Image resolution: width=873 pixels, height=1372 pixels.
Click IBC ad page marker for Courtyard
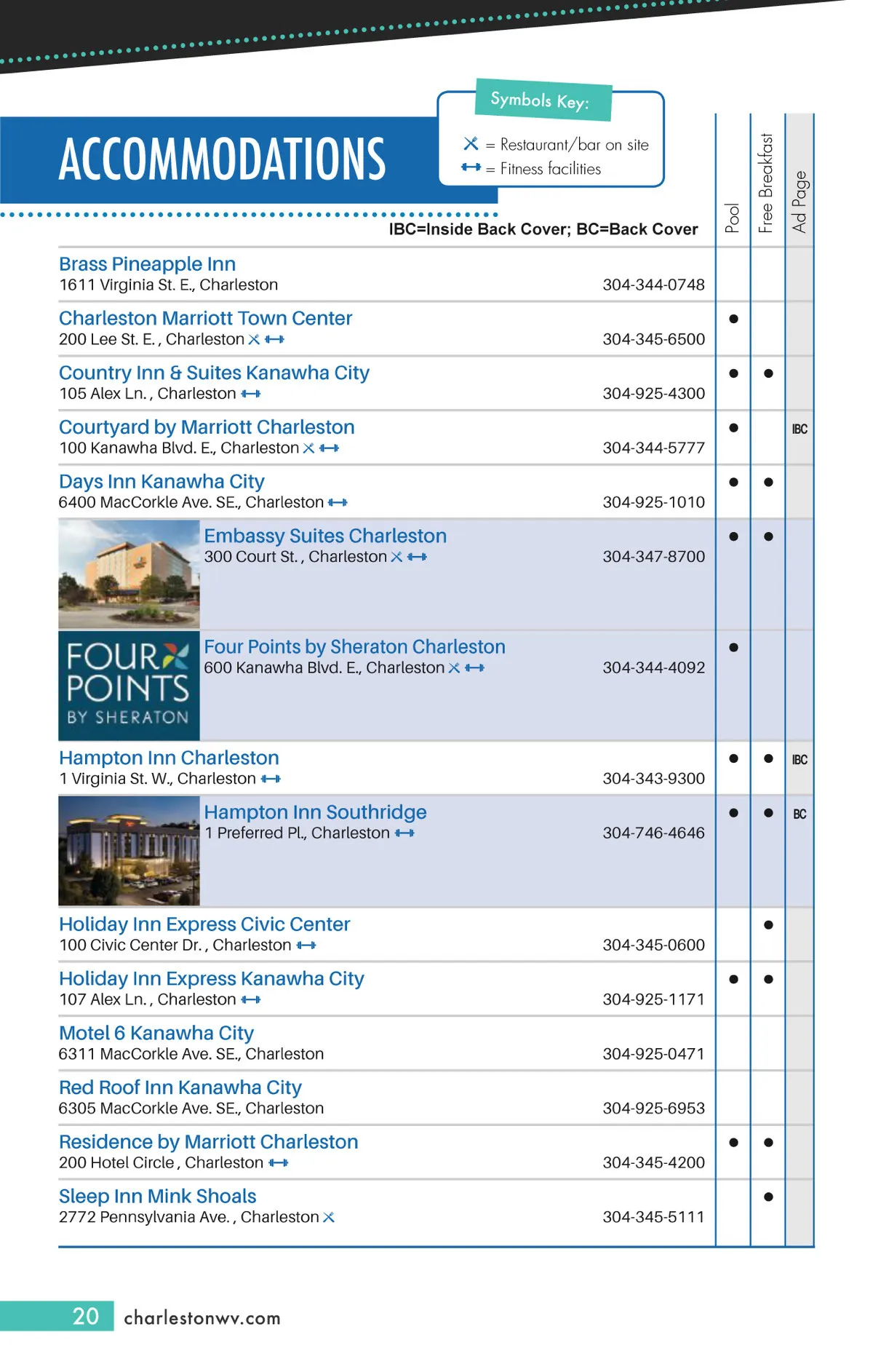[800, 429]
